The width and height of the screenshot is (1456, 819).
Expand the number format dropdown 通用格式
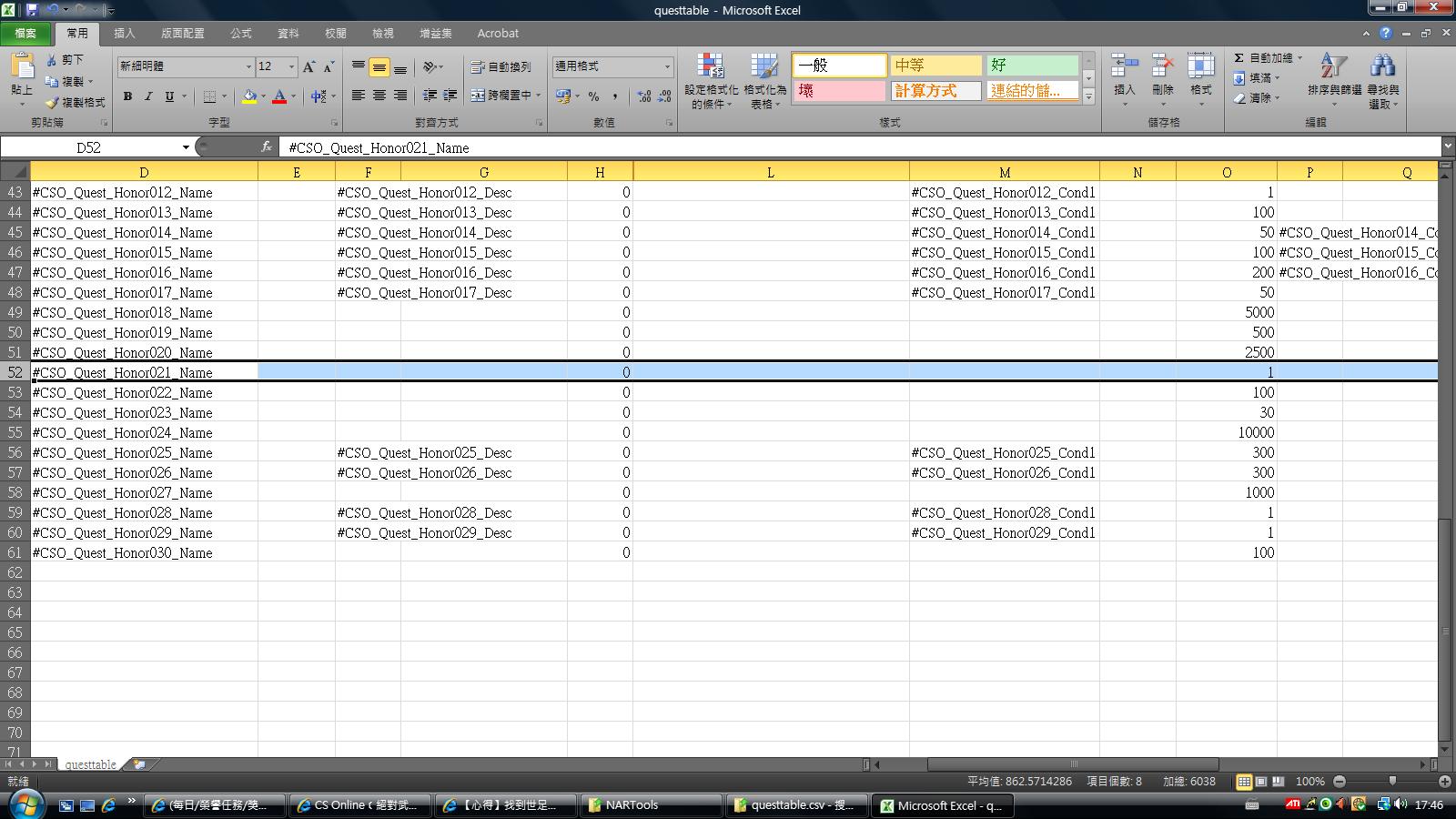click(x=667, y=66)
